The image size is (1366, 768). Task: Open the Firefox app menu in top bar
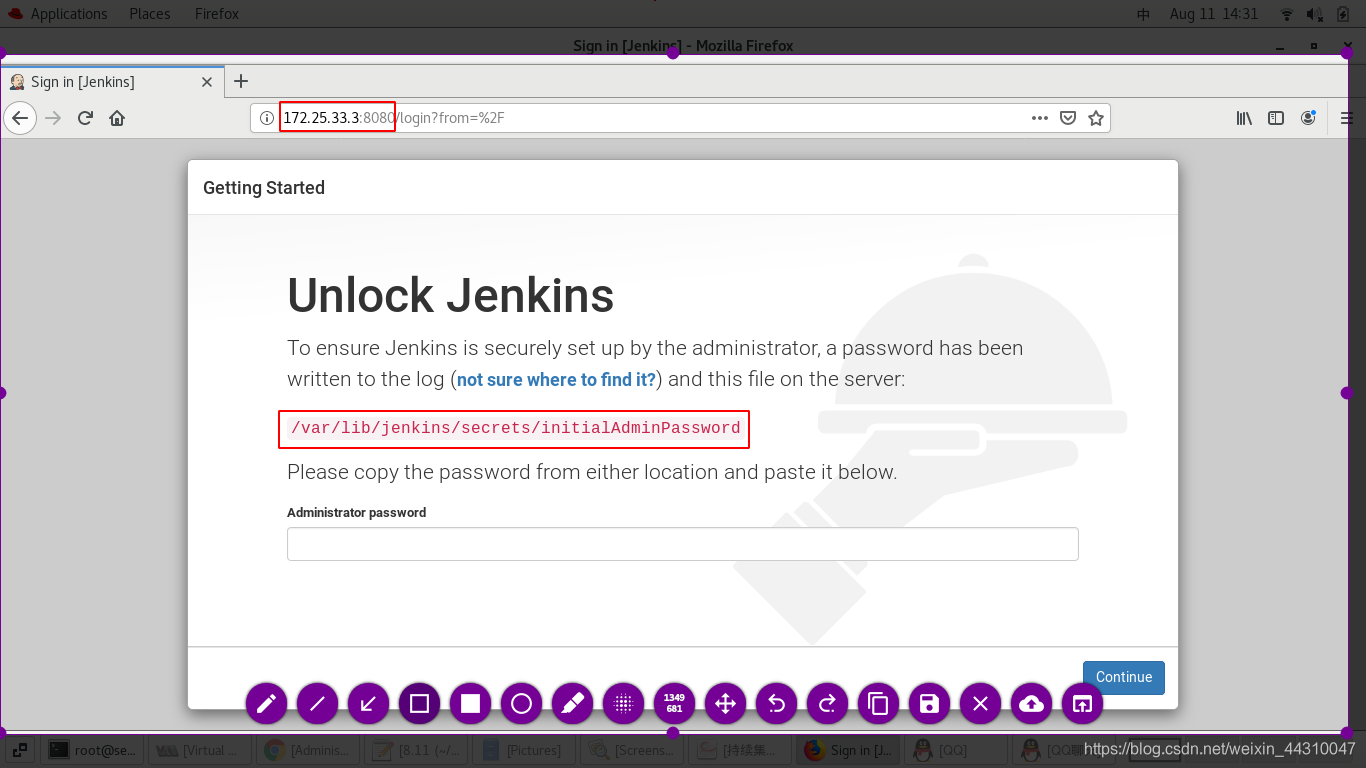tap(217, 14)
